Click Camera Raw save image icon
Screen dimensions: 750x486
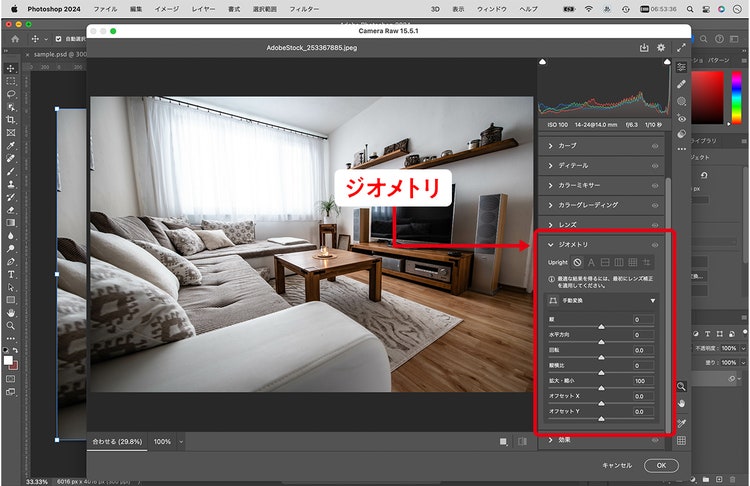[644, 48]
